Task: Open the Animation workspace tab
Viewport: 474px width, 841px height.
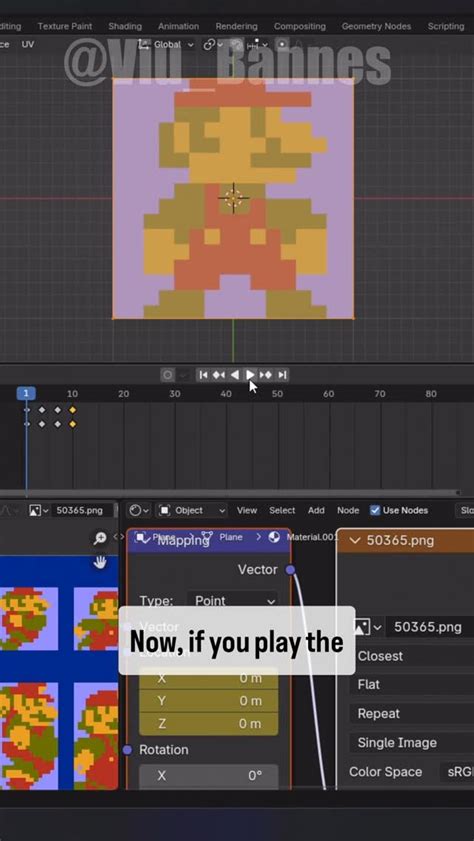Action: tap(178, 26)
